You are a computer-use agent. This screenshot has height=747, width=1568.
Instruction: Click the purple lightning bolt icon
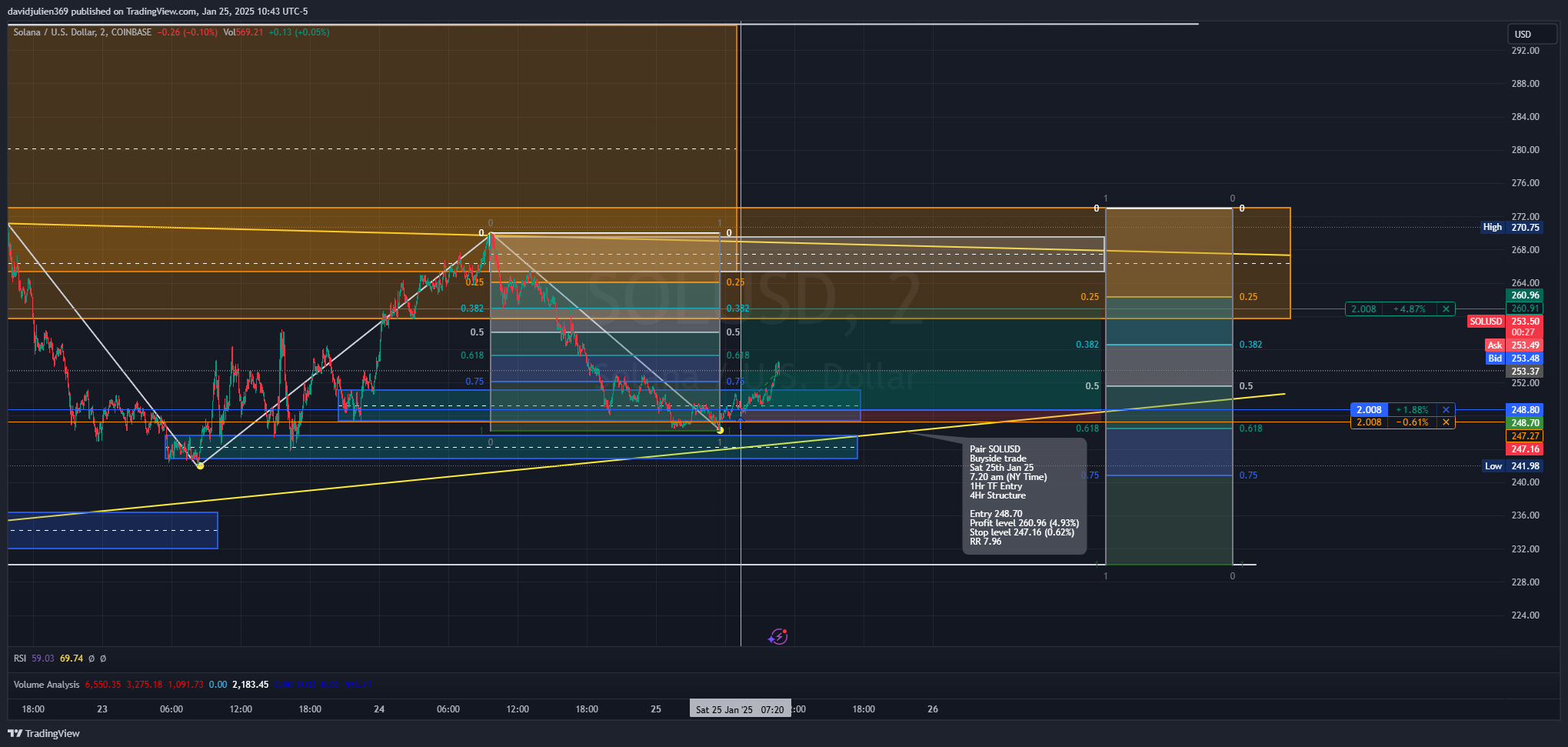click(x=778, y=636)
